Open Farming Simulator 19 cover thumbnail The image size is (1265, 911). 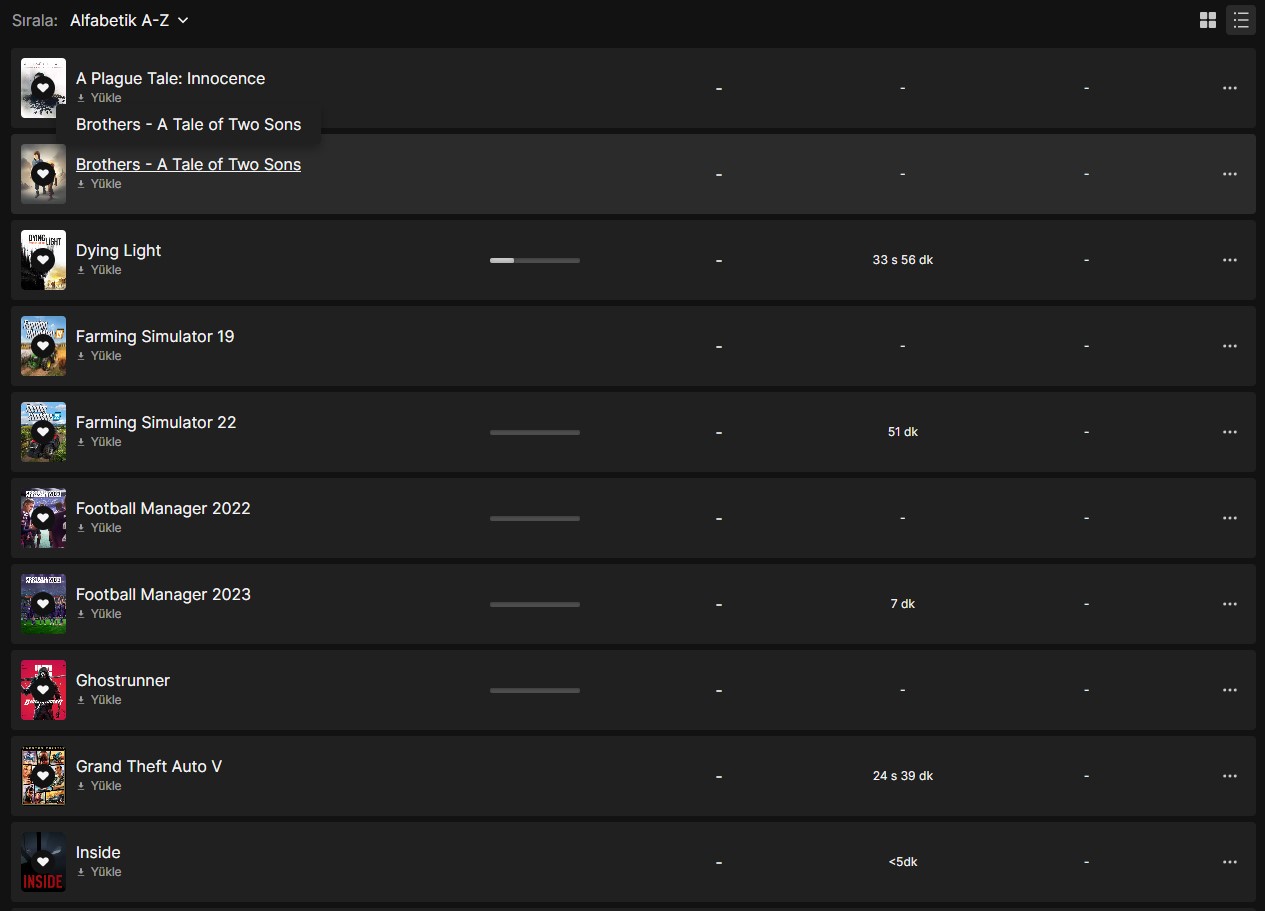43,346
